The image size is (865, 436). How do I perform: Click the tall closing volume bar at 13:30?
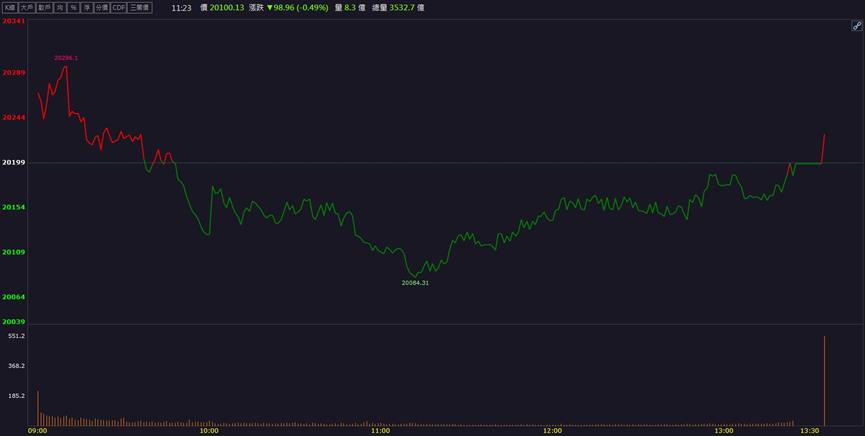tap(824, 381)
